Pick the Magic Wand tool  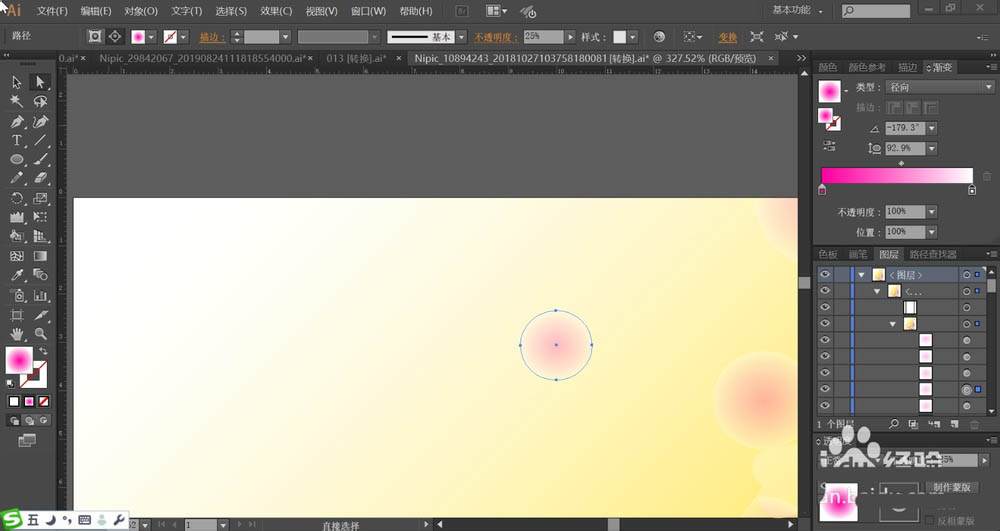tap(17, 101)
